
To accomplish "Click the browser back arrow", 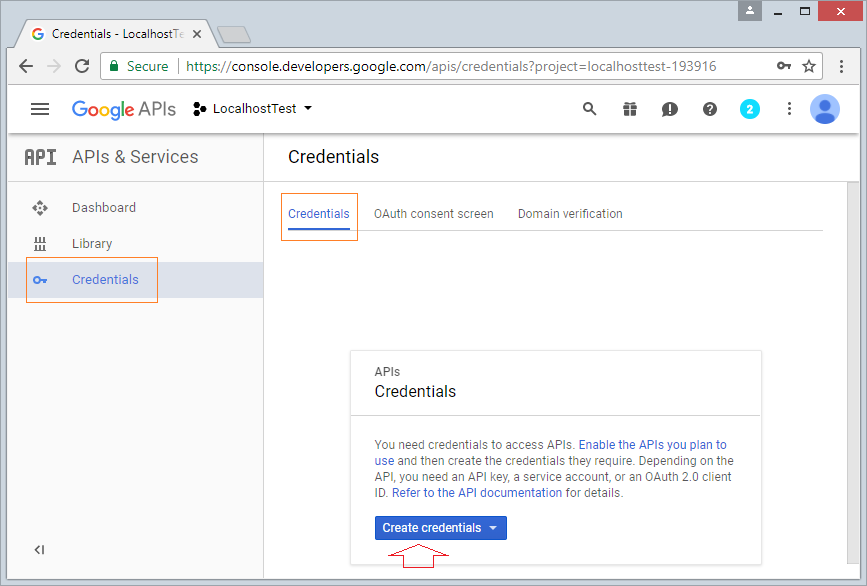I will (x=26, y=66).
